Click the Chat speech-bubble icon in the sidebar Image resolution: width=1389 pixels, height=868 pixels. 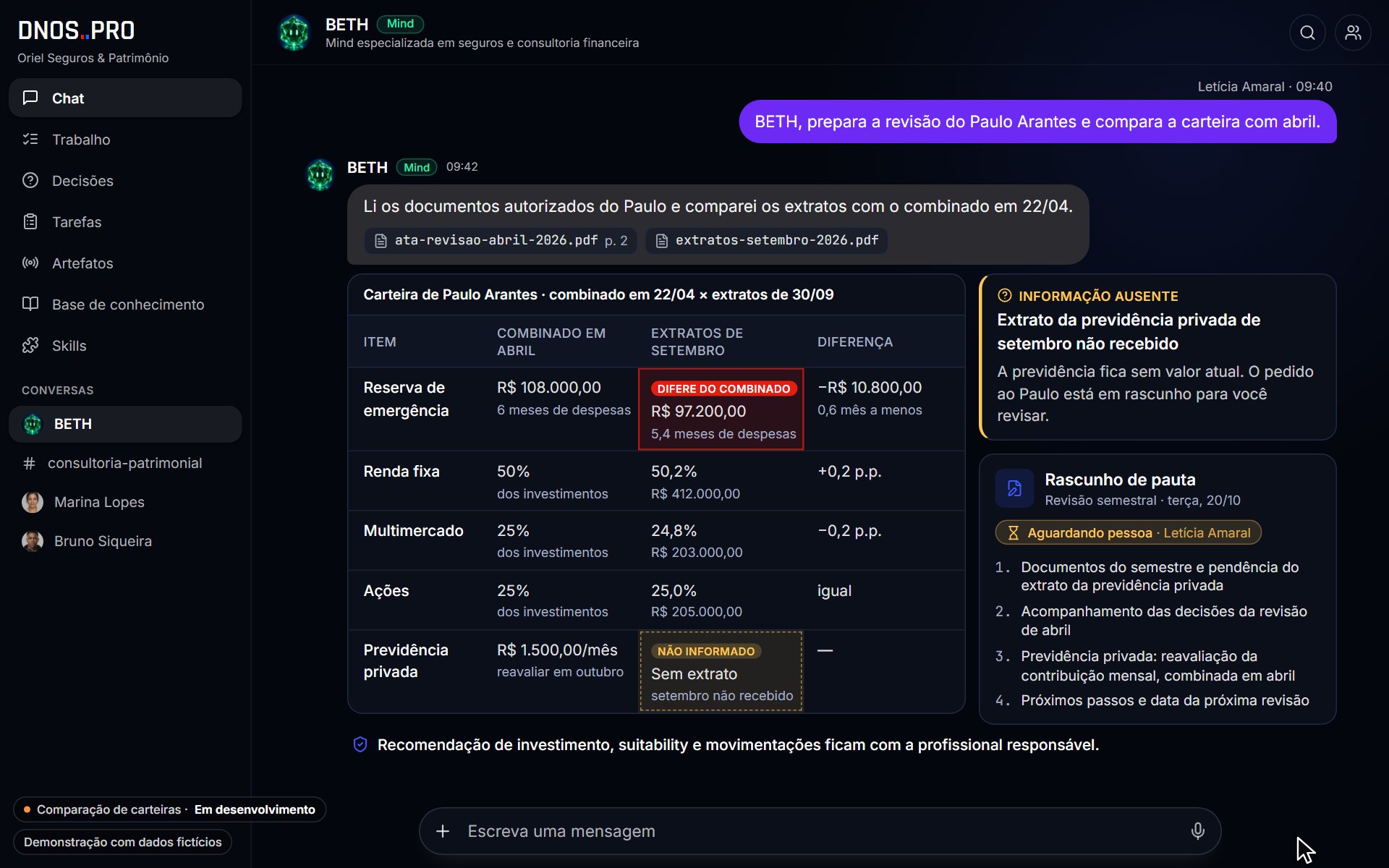(x=30, y=98)
